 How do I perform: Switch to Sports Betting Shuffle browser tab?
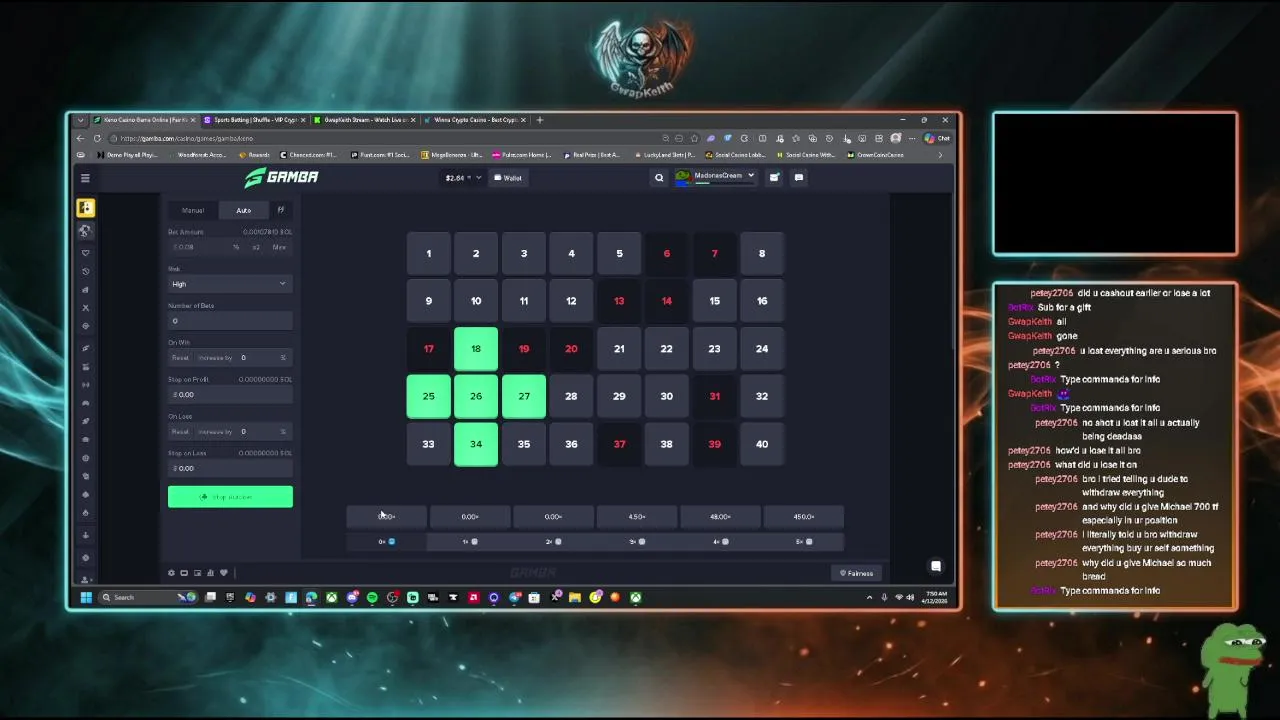pyautogui.click(x=254, y=120)
